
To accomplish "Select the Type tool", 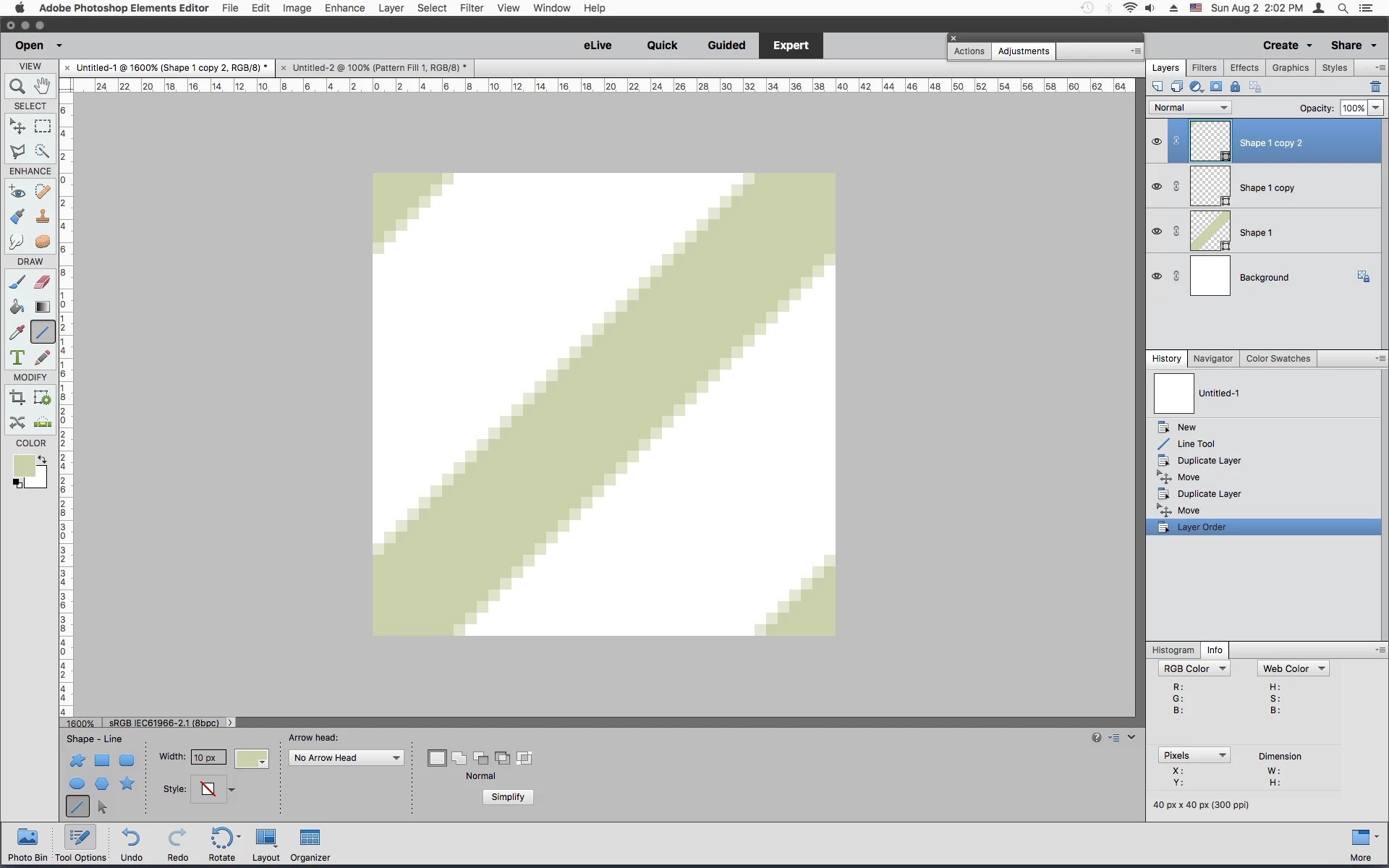I will click(17, 357).
